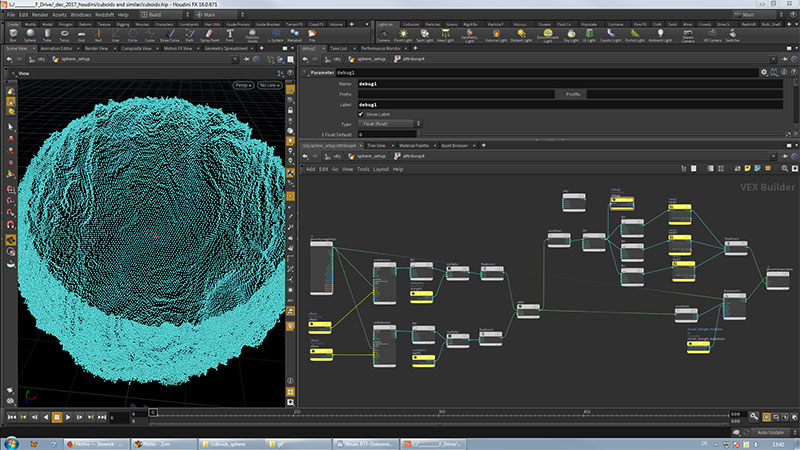Open the Redshift menu
Image resolution: width=800 pixels, height=450 pixels.
pos(105,15)
